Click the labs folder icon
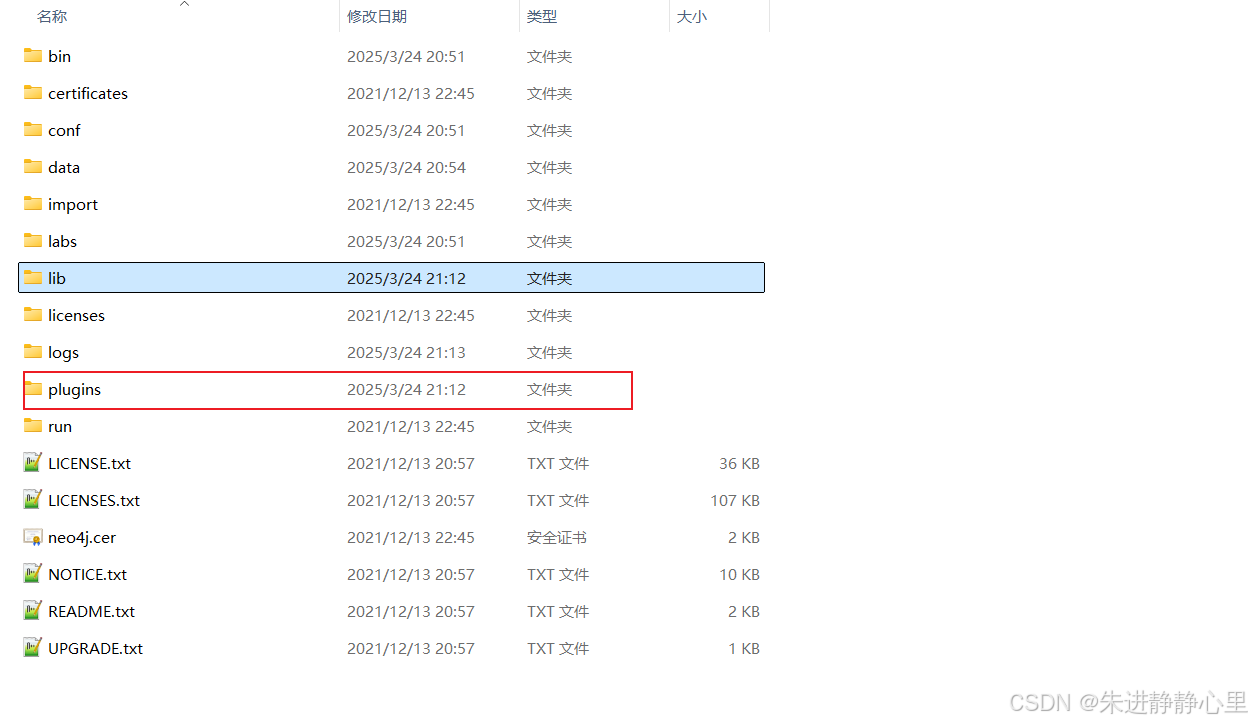The height and width of the screenshot is (724, 1252). click(x=31, y=241)
